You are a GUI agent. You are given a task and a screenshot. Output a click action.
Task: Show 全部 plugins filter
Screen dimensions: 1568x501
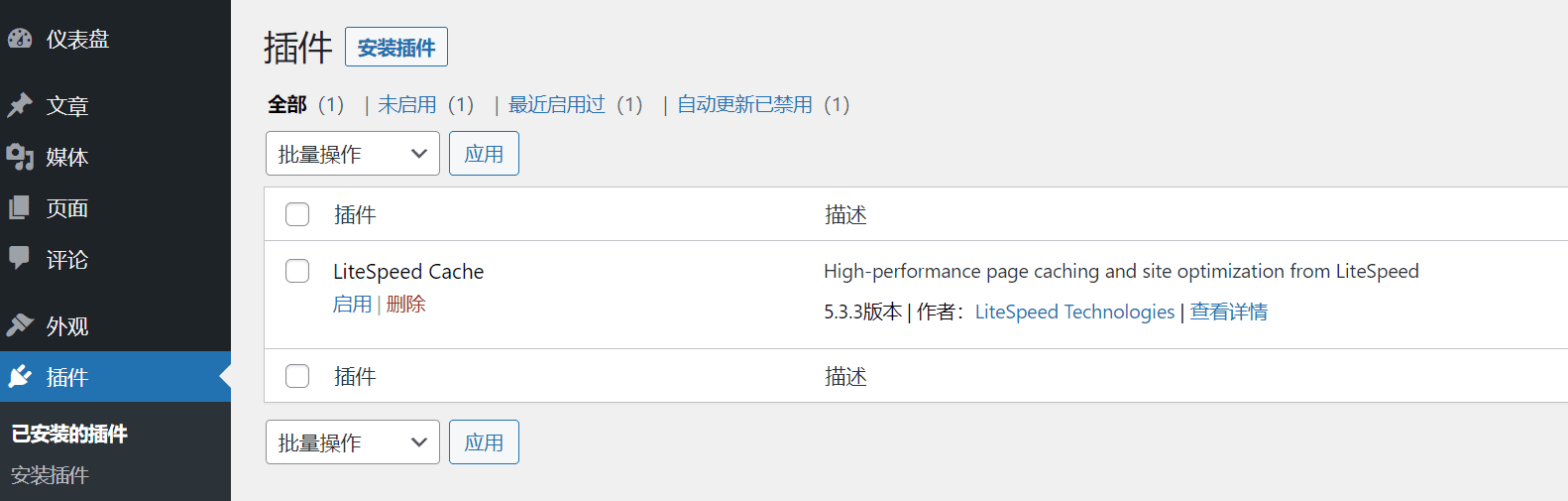coord(287,104)
